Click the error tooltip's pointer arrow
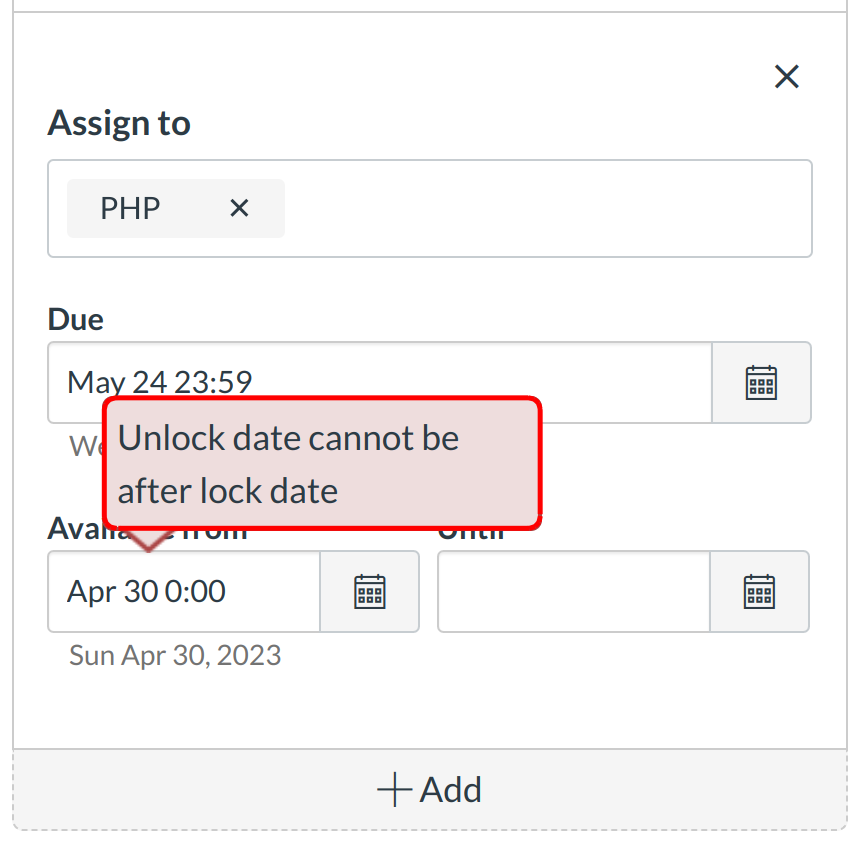 pyautogui.click(x=149, y=541)
